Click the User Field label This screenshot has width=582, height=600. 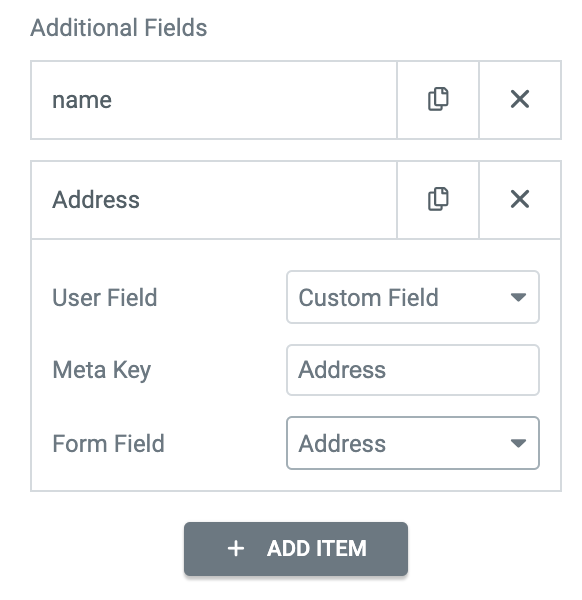105,297
